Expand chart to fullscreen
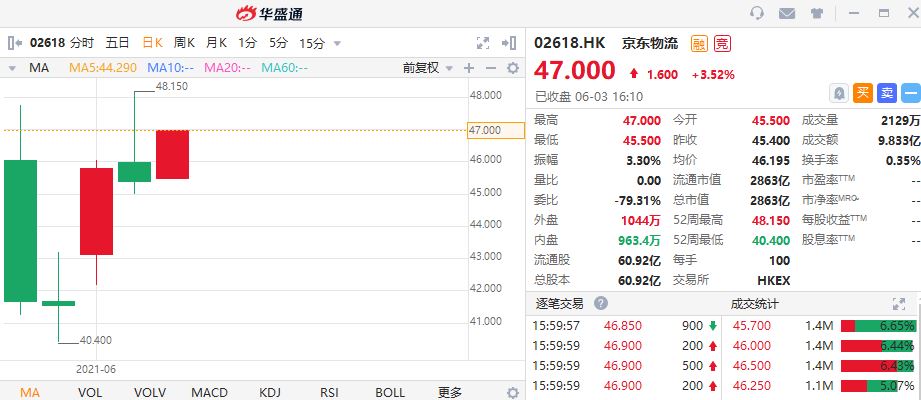The image size is (921, 400). pyautogui.click(x=483, y=43)
